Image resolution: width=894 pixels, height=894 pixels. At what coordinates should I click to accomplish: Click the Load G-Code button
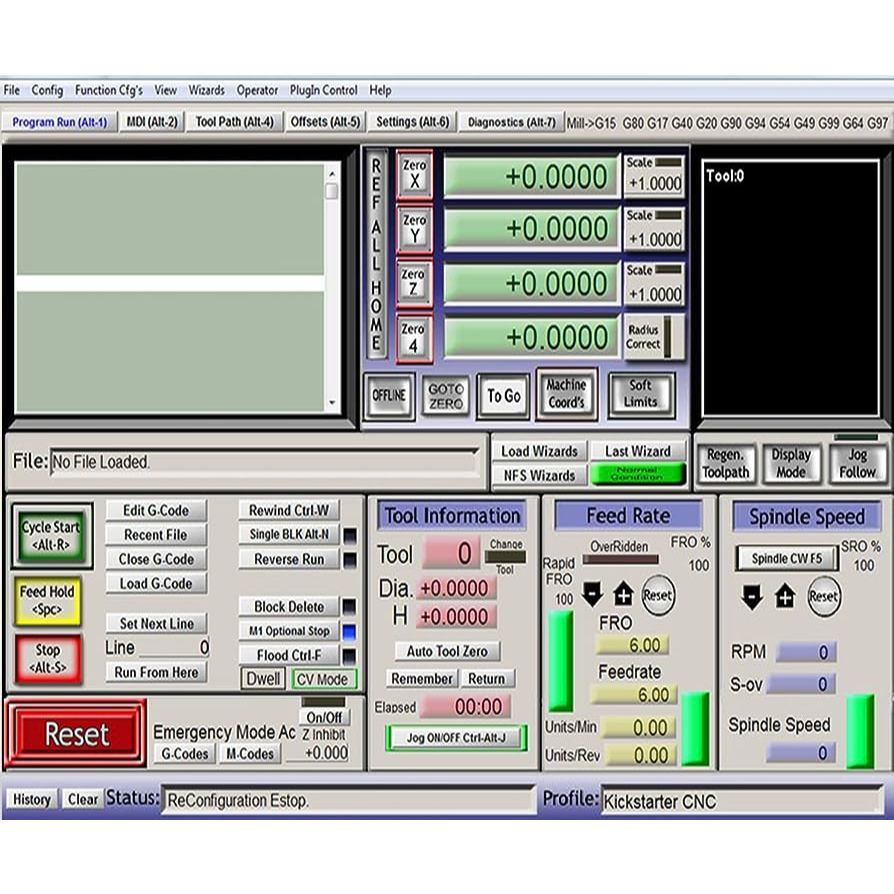[x=156, y=584]
